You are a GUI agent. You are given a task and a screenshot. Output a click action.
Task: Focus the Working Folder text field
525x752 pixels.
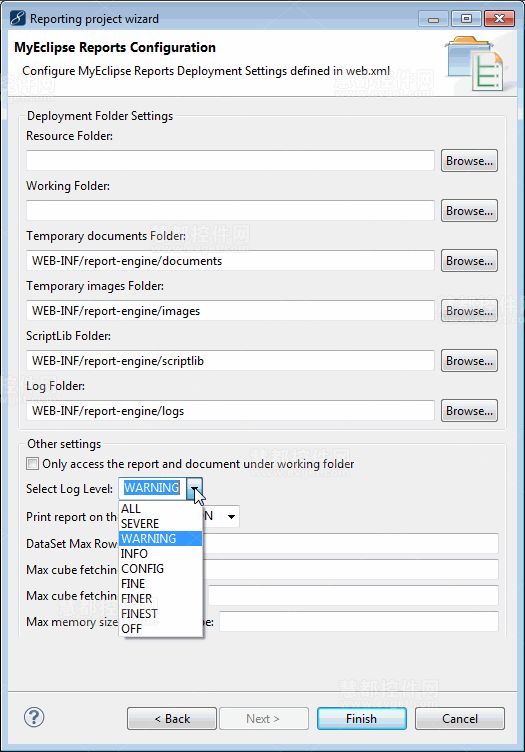230,211
